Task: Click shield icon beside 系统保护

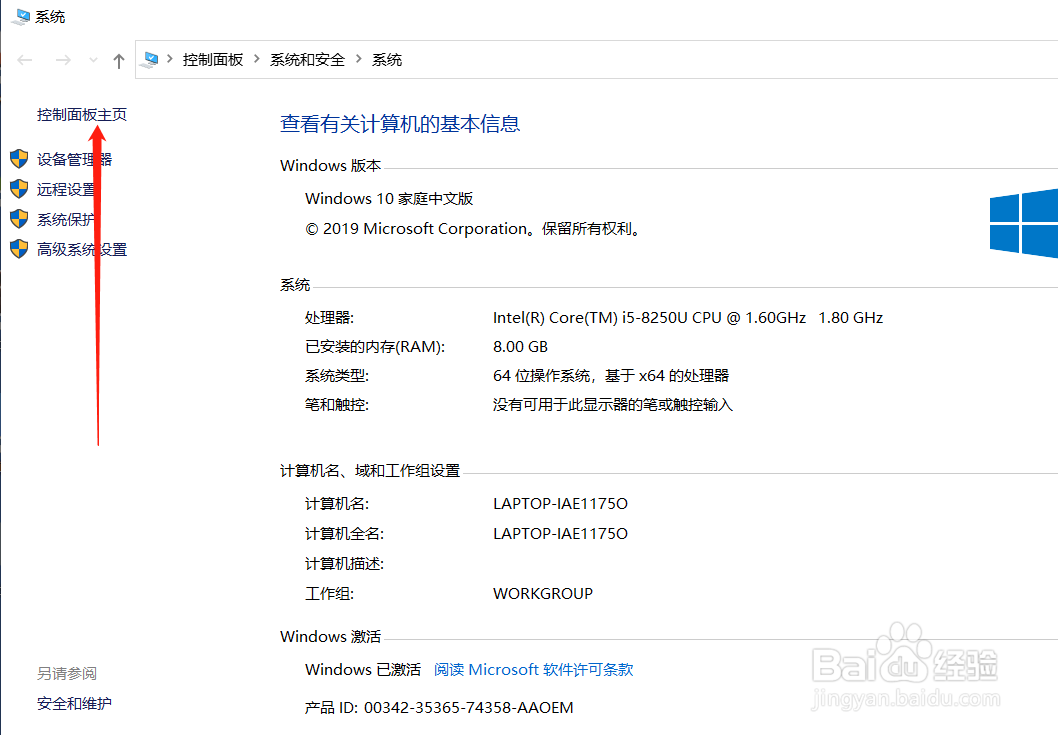Action: [19, 219]
